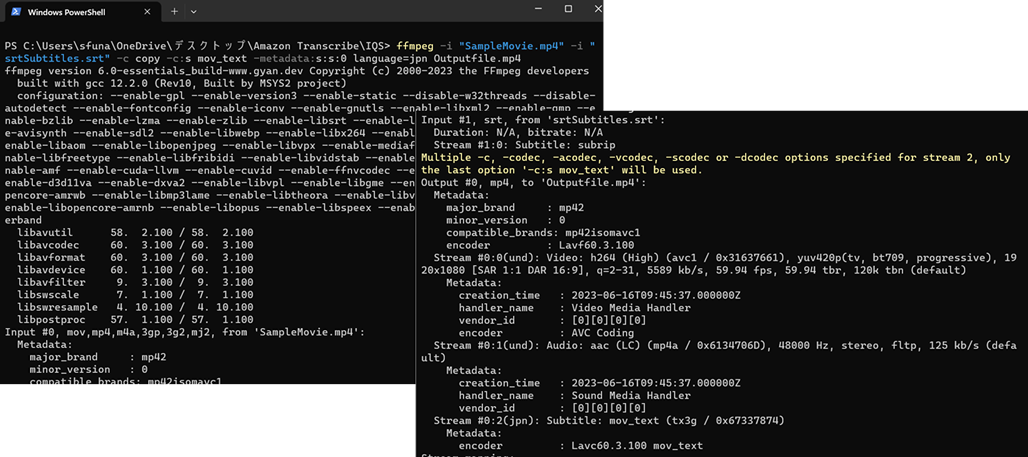Image resolution: width=1028 pixels, height=457 pixels.
Task: Click the libavcodec version row
Action: point(135,245)
